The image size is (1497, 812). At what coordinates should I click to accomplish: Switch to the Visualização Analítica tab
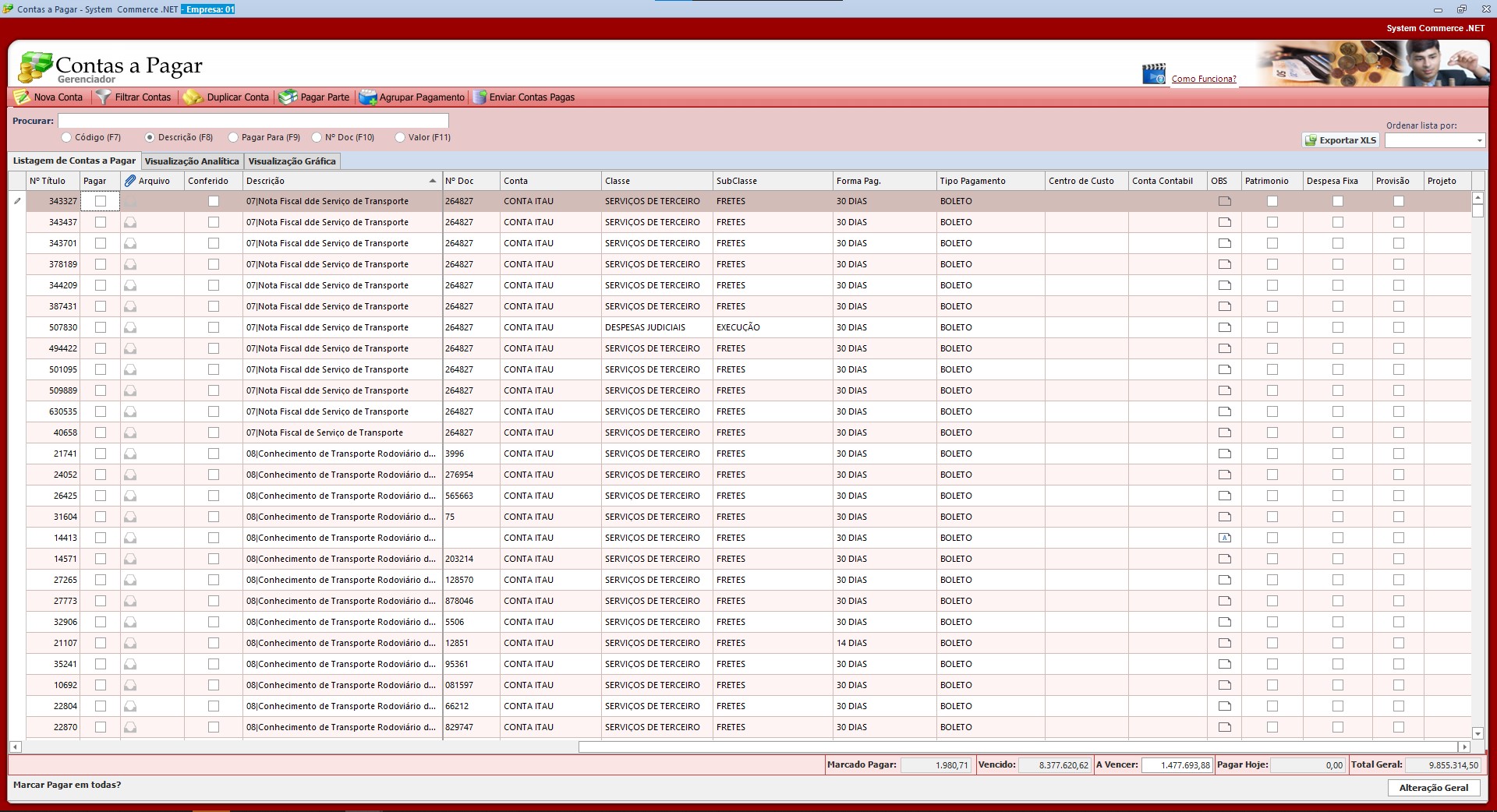coord(192,161)
